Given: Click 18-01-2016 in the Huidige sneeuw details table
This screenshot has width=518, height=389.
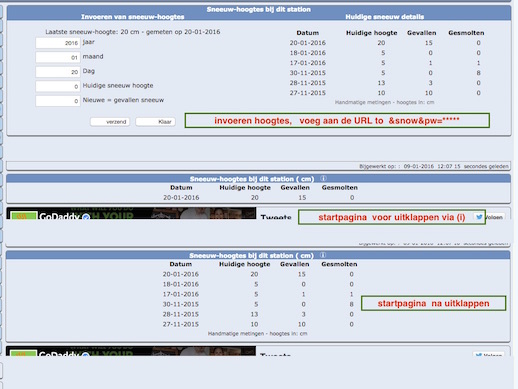Looking at the screenshot, I should [x=307, y=53].
